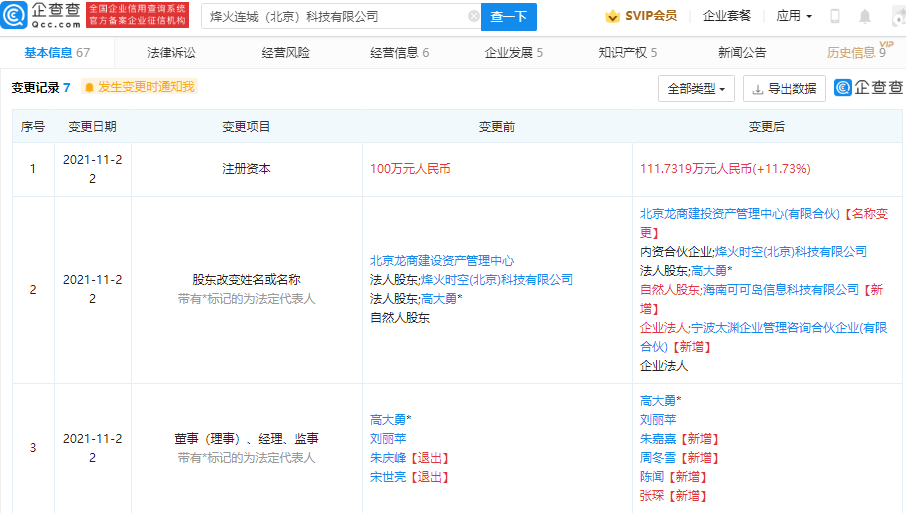
Task: Open 刘丽苹 link in 变更前 column
Action: 388,439
